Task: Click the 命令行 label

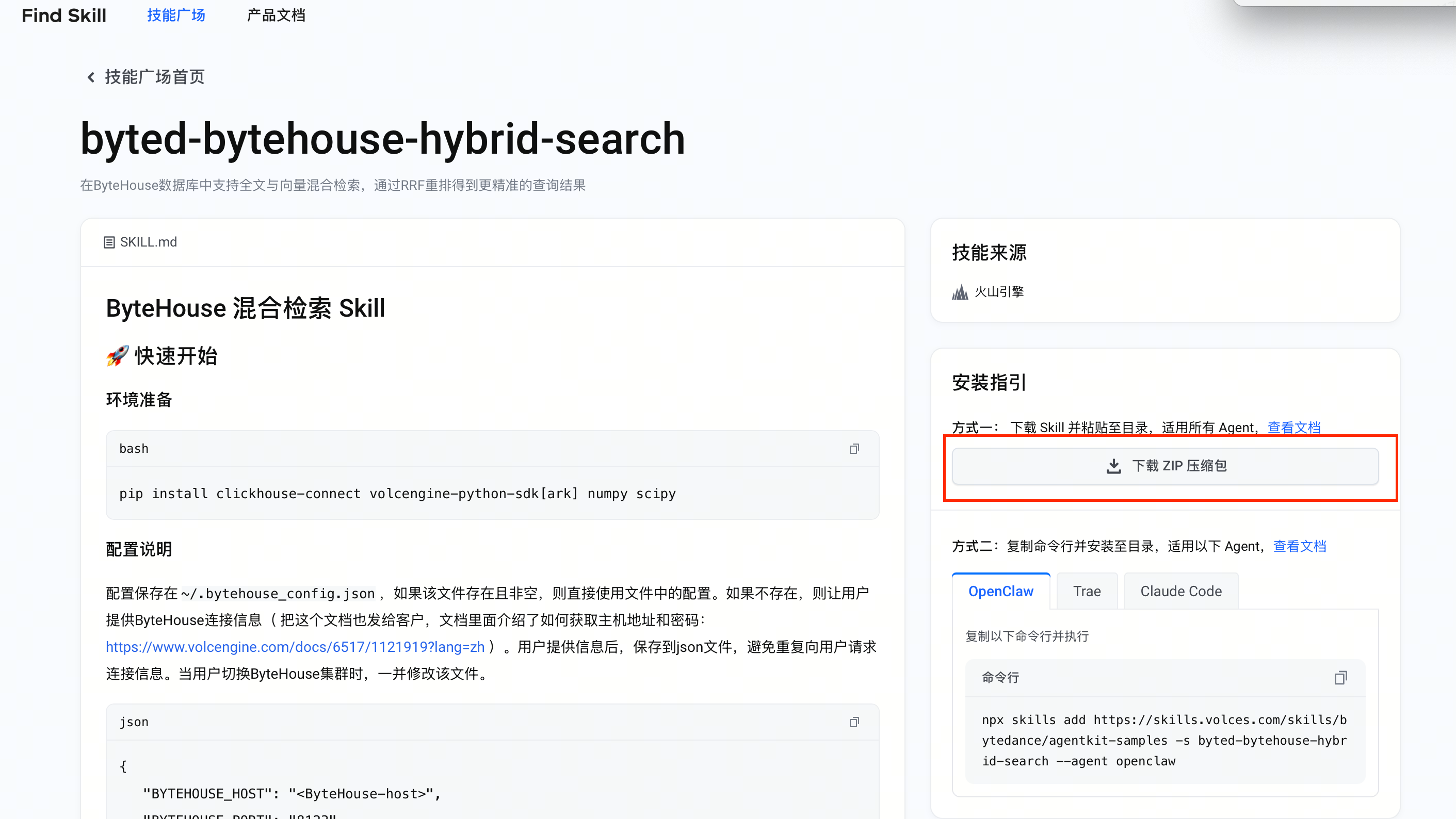Action: pos(1000,677)
